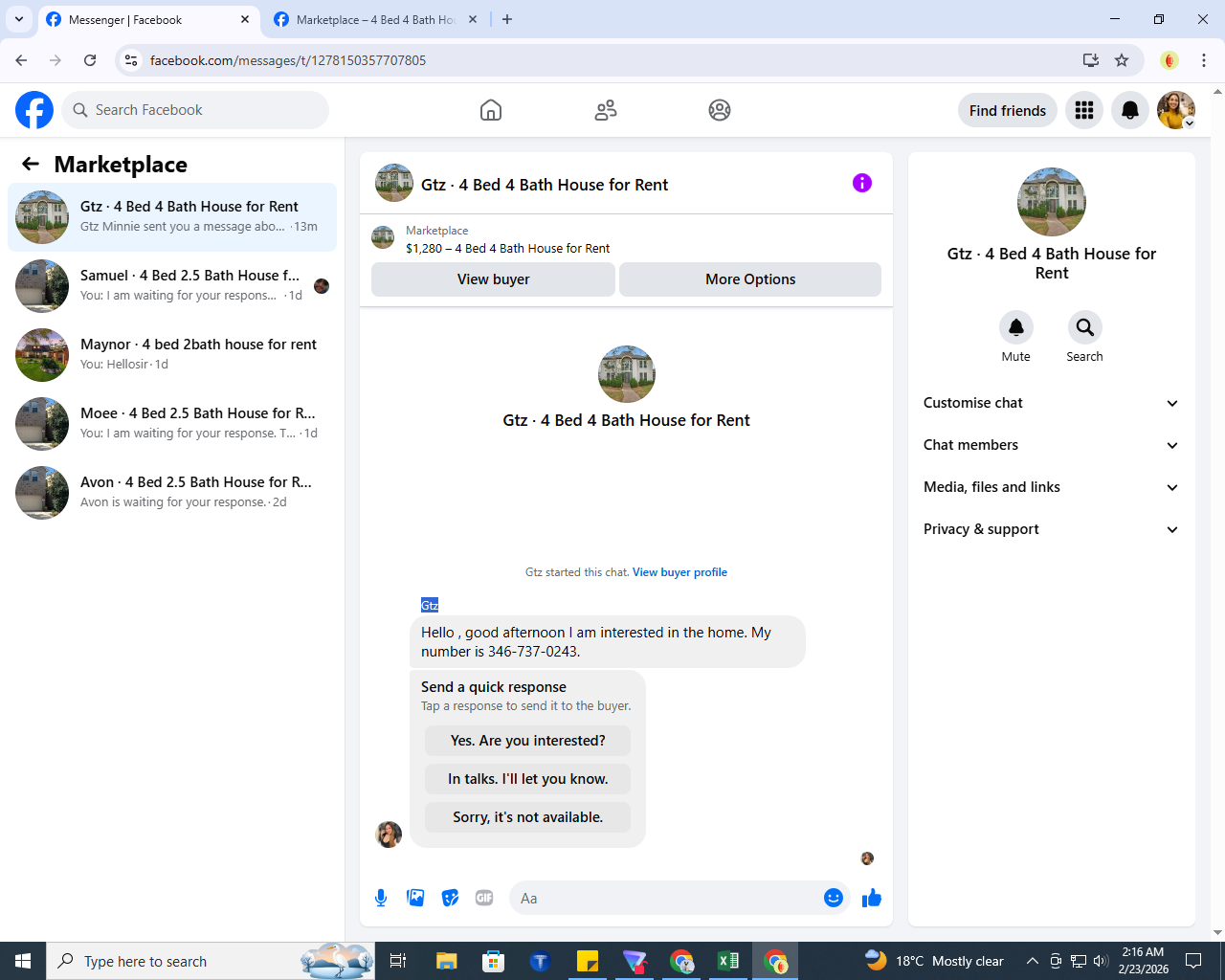Choose a sticker icon
This screenshot has width=1225, height=980.
tap(450, 898)
